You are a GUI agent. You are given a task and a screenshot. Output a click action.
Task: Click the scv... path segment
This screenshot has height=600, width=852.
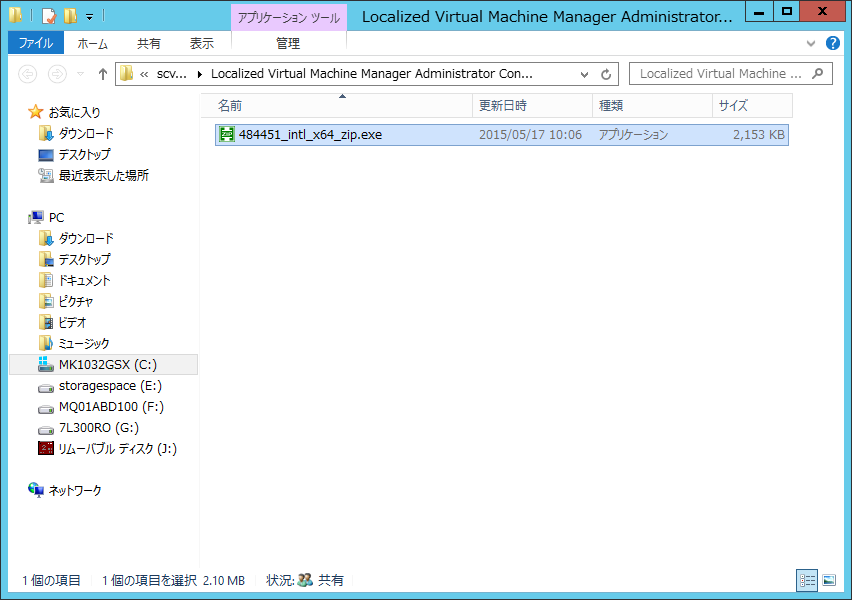click(171, 73)
